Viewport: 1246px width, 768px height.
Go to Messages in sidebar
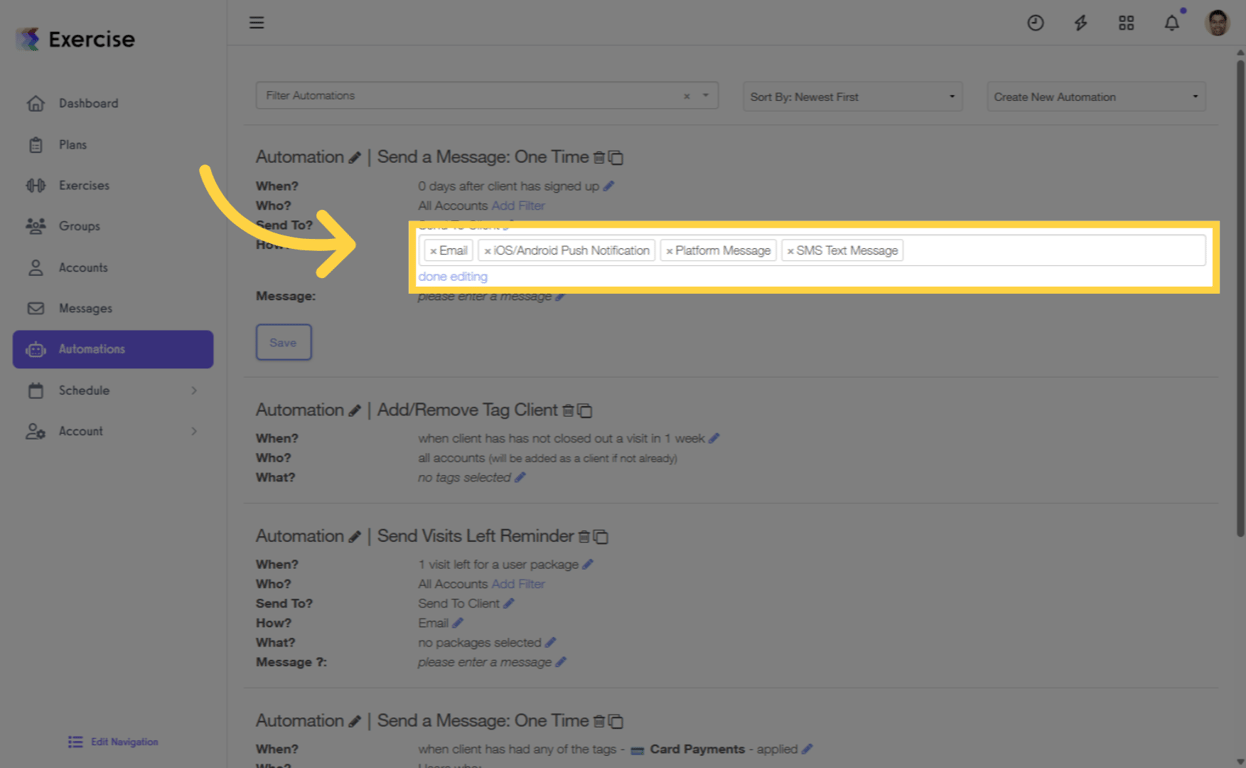pos(113,308)
